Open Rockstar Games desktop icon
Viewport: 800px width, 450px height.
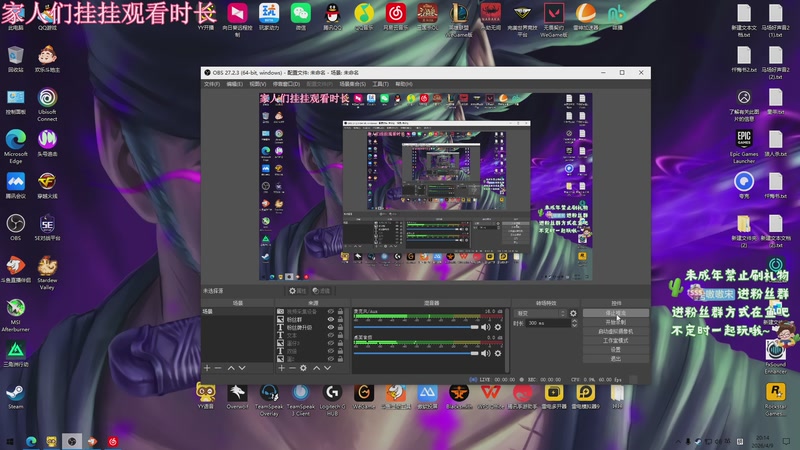point(776,399)
